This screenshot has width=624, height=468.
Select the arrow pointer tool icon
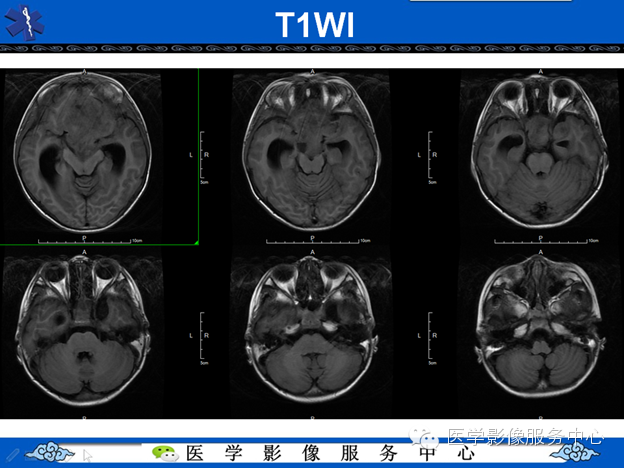click(x=88, y=455)
